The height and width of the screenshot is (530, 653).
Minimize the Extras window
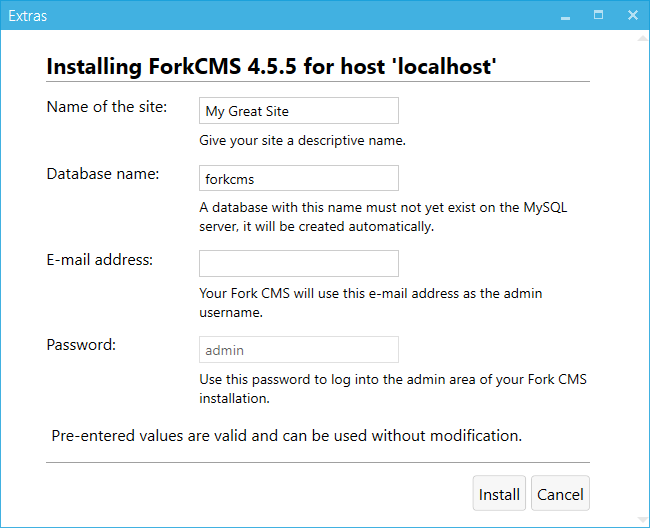point(565,16)
